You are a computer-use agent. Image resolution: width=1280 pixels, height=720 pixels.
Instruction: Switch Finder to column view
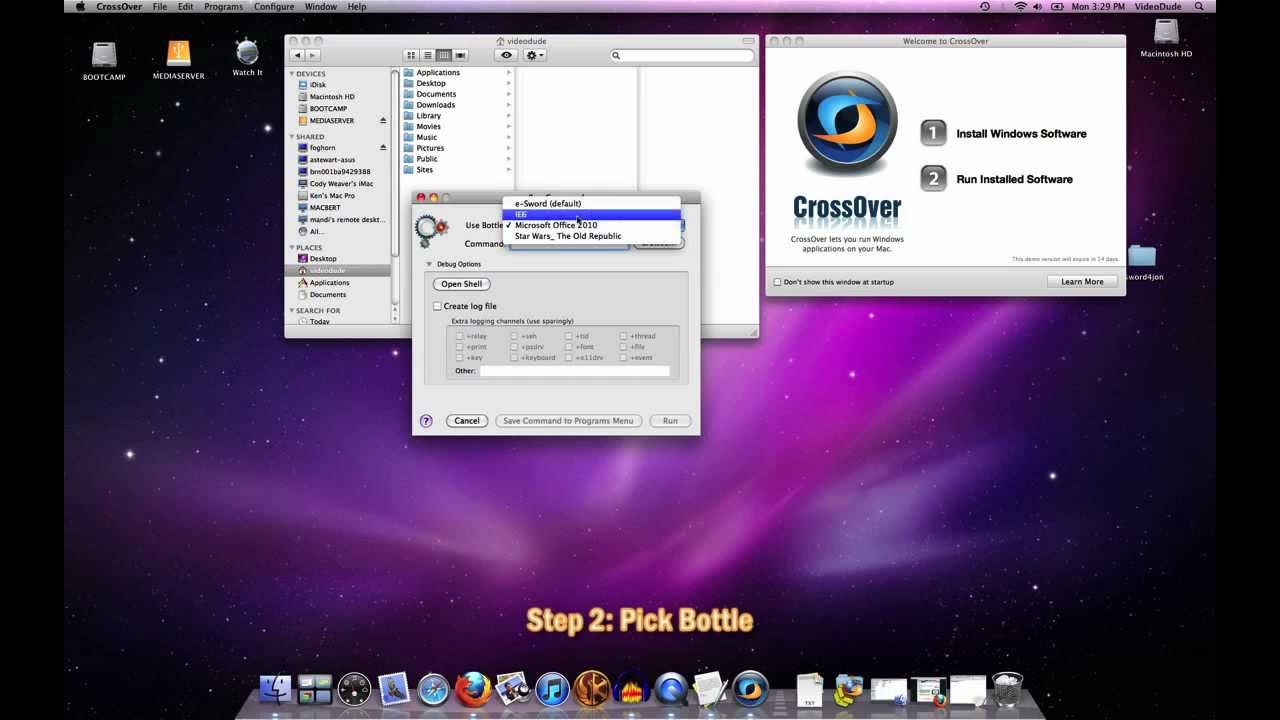pos(444,55)
